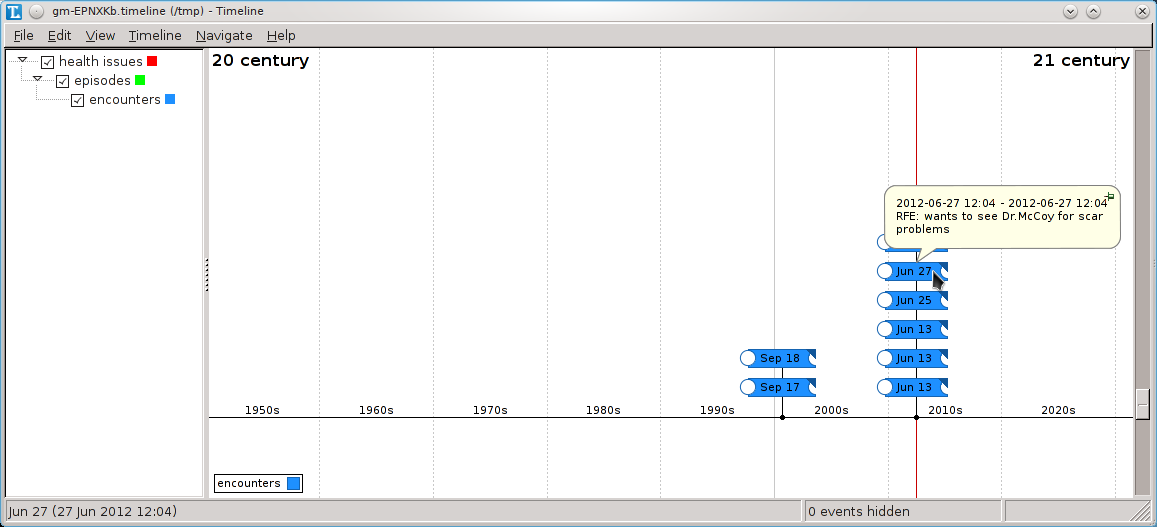Click the '0 events hidden' status text
1157x527 pixels.
[x=859, y=511]
